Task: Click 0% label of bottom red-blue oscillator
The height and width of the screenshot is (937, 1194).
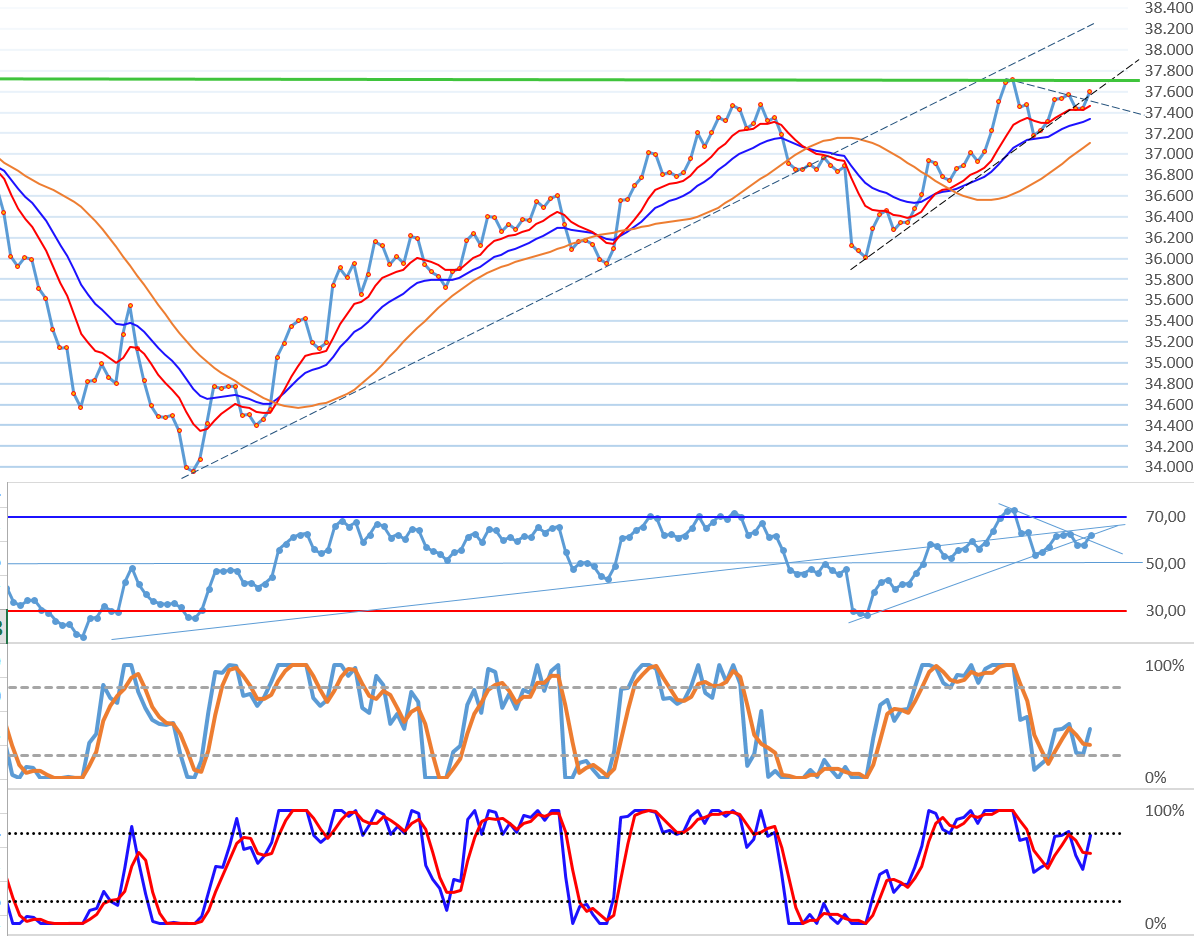Action: click(x=1156, y=924)
